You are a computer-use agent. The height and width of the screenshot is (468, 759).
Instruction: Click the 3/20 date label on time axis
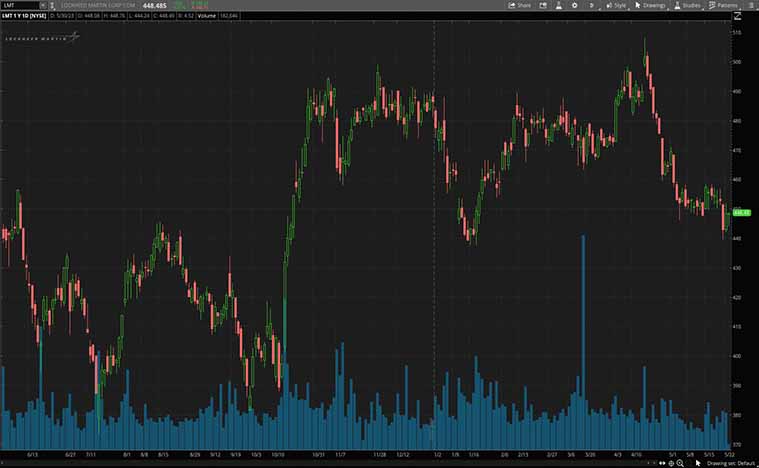pos(590,455)
